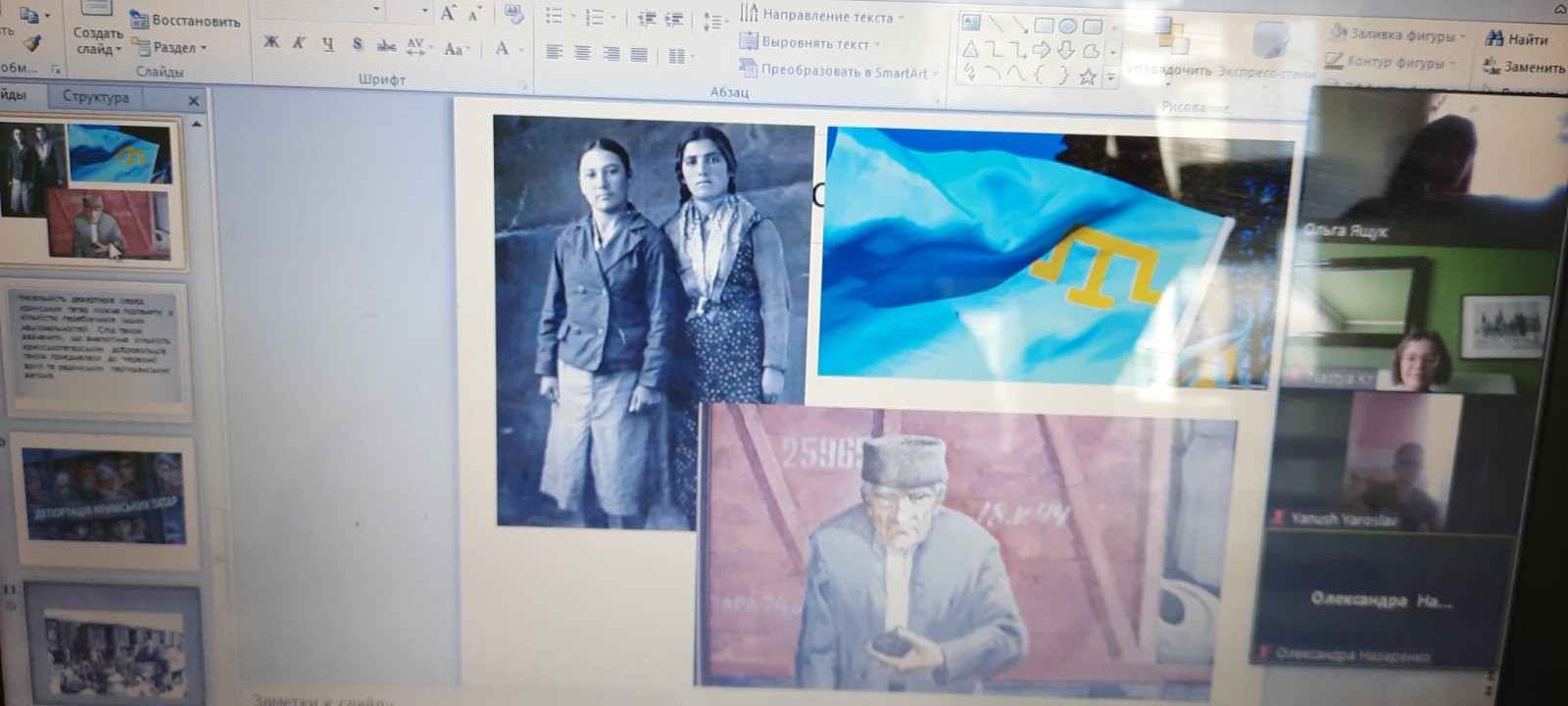Viewport: 1568px width, 706px height.
Task: Select the star shape from gallery
Action: point(1087,77)
